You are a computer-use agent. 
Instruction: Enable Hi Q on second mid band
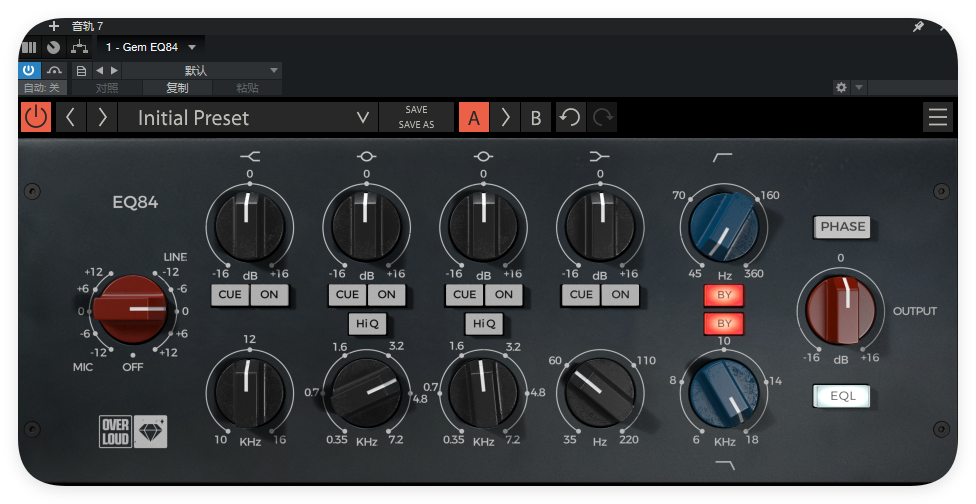coord(484,324)
